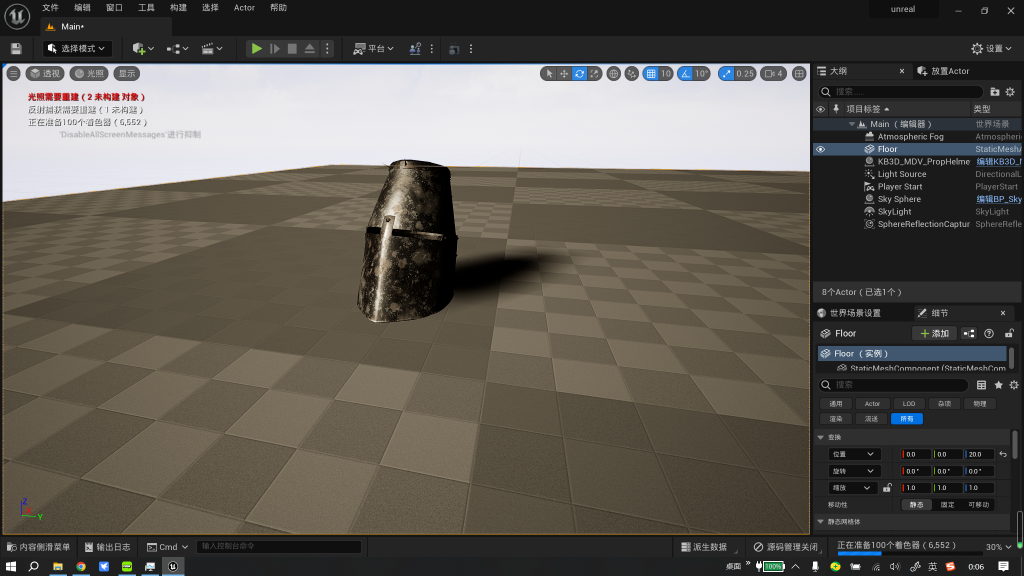Open the 旋转 transform type dropdown

[853, 472]
